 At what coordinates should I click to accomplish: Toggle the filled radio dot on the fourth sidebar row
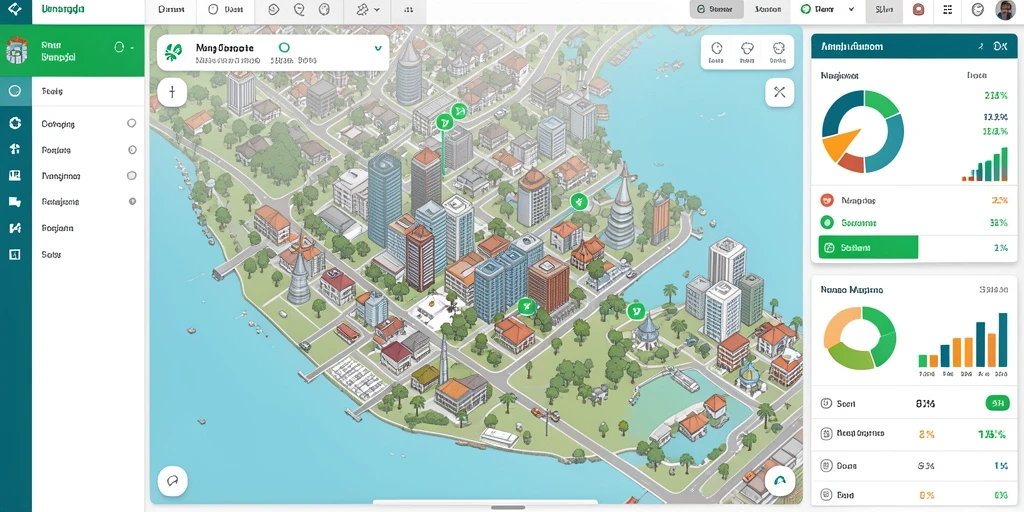coord(133,202)
